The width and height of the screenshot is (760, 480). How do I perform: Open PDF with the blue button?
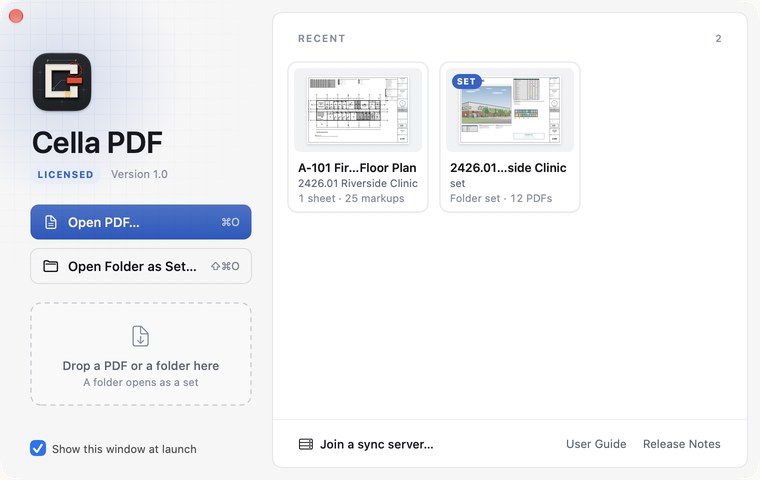pos(141,222)
